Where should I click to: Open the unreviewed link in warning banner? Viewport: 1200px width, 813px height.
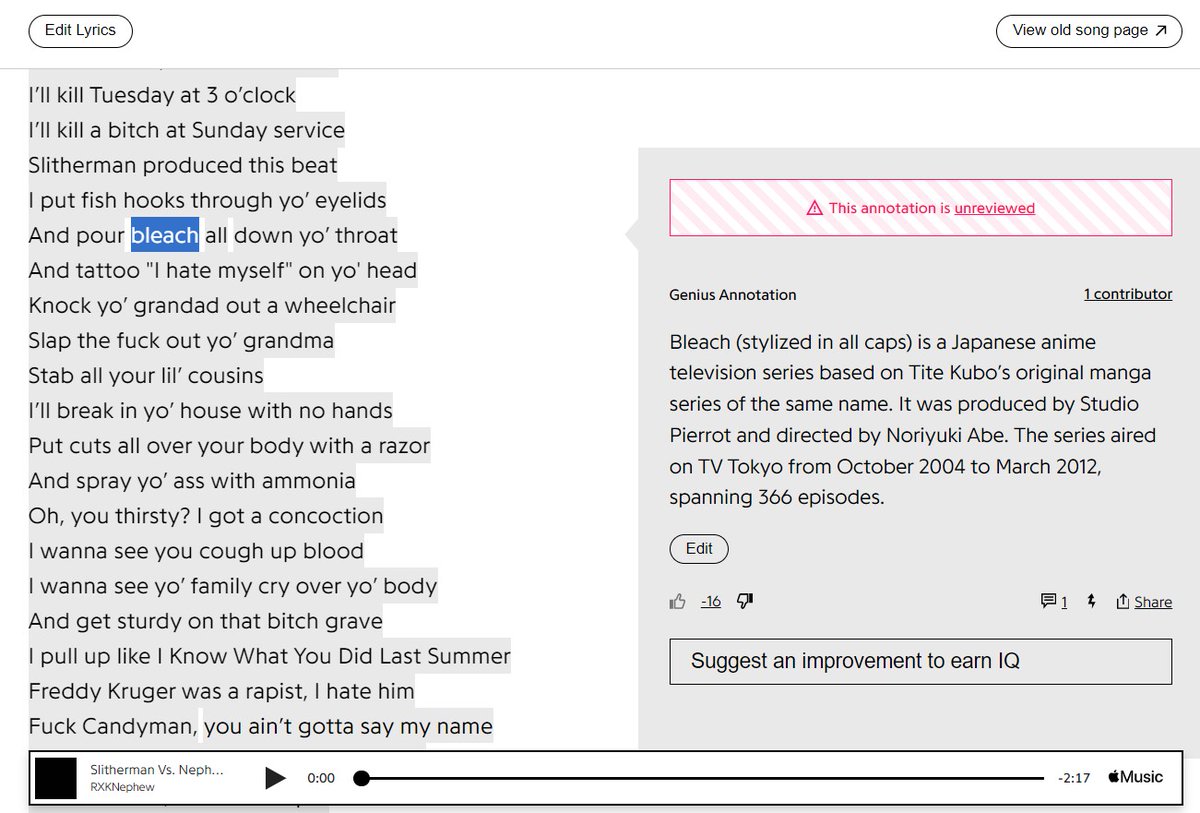pos(994,208)
